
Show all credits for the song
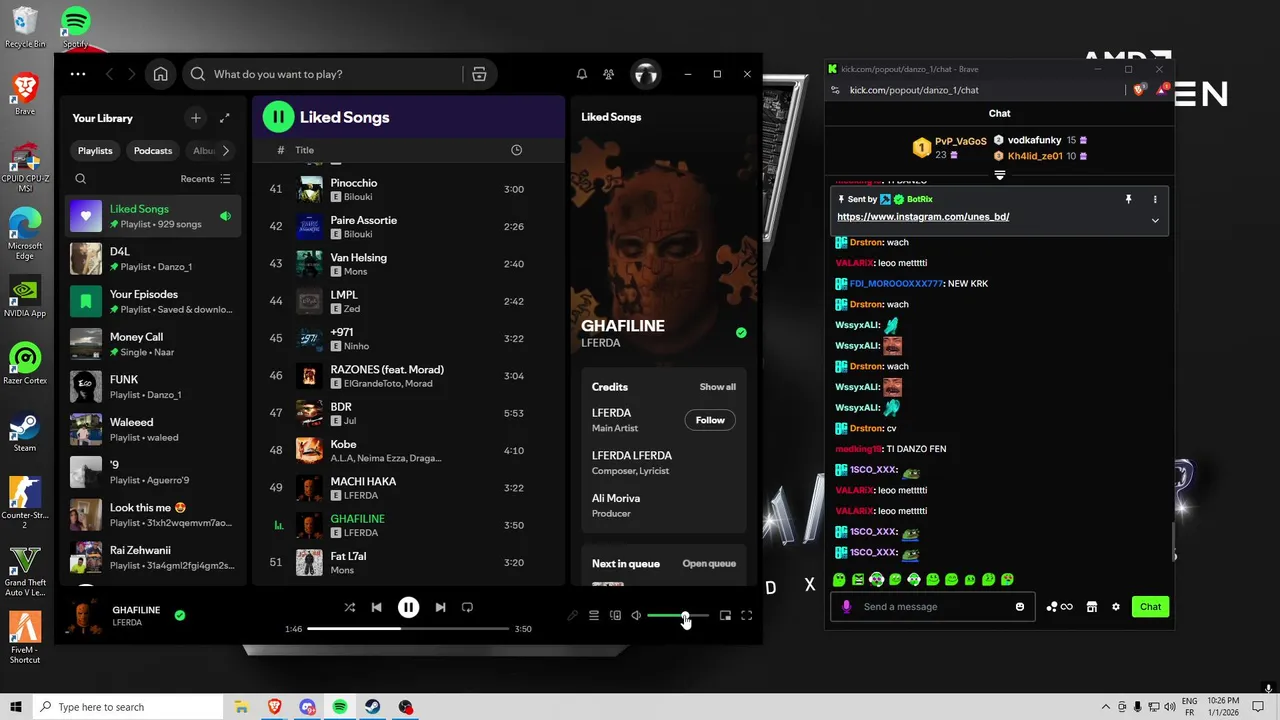coord(717,387)
